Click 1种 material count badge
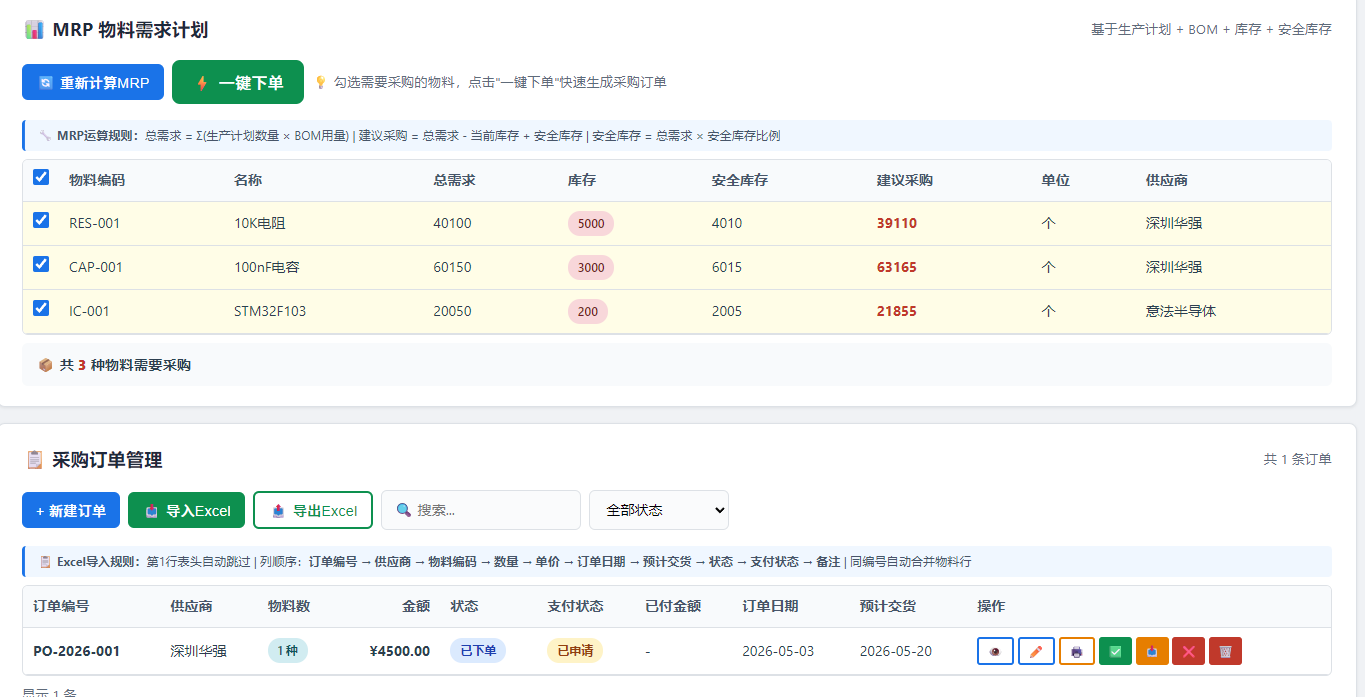The image size is (1365, 697). pyautogui.click(x=288, y=651)
